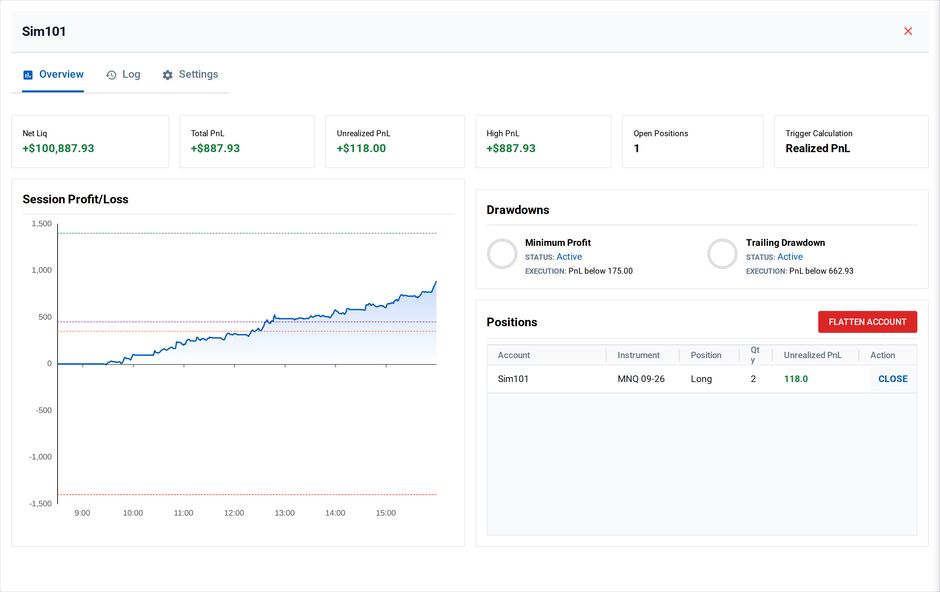Select the Total PnL value

(215, 149)
